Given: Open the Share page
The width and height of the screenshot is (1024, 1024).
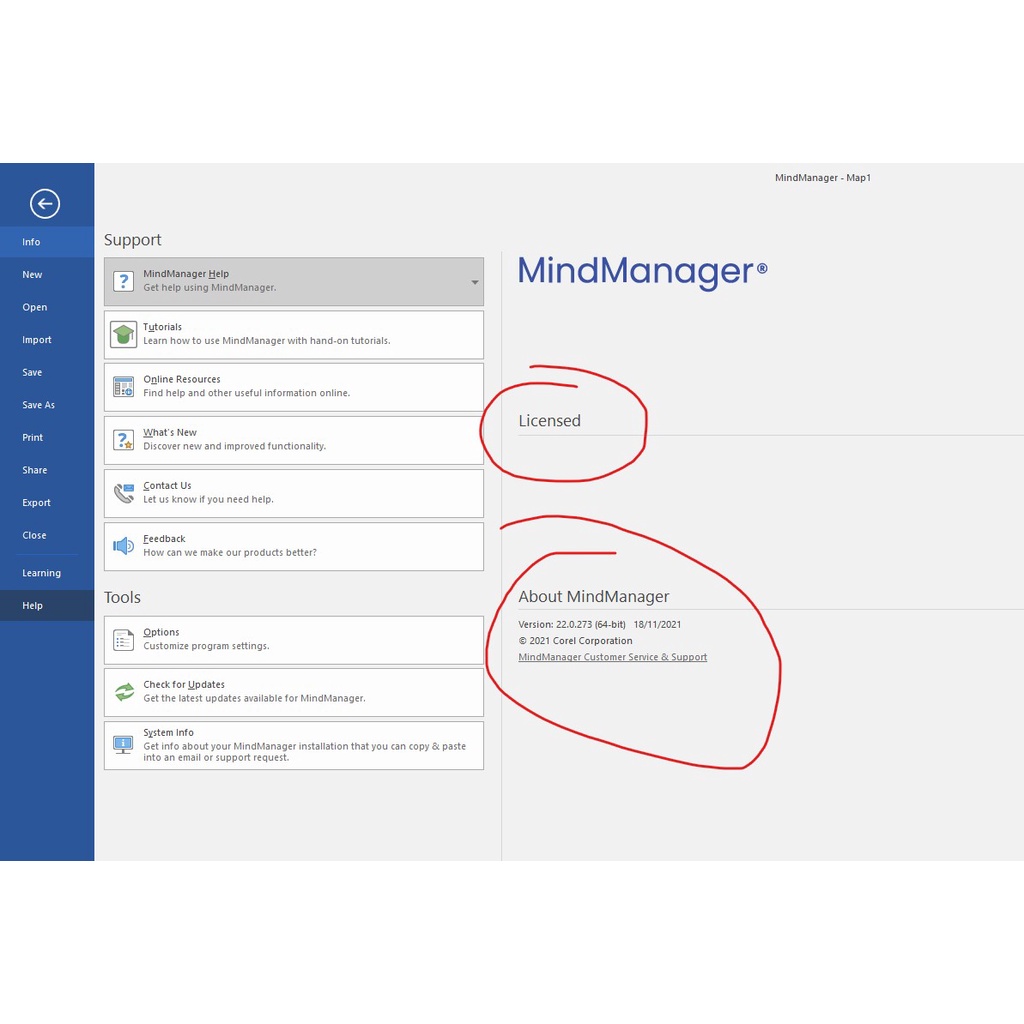Looking at the screenshot, I should click(47, 470).
